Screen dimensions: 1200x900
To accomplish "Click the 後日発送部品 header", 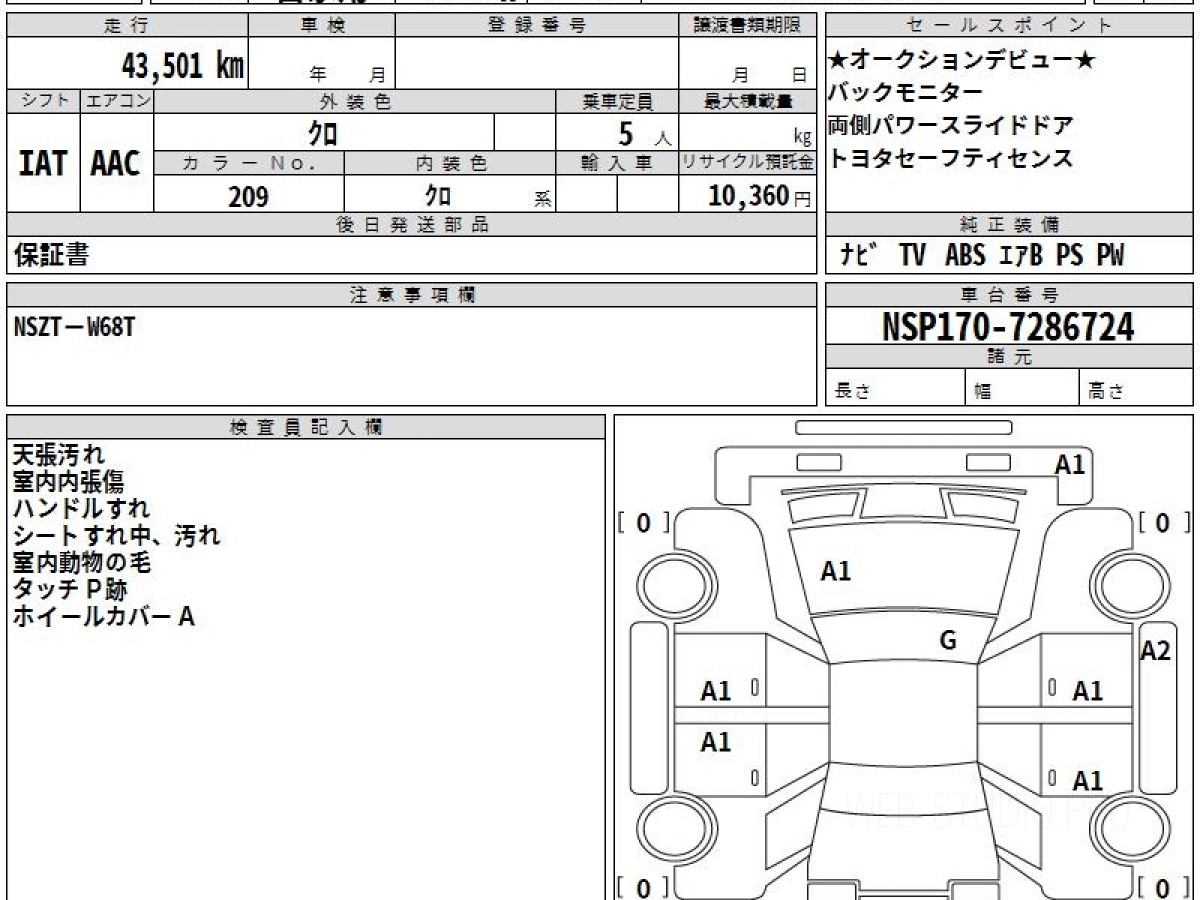I will pos(412,225).
